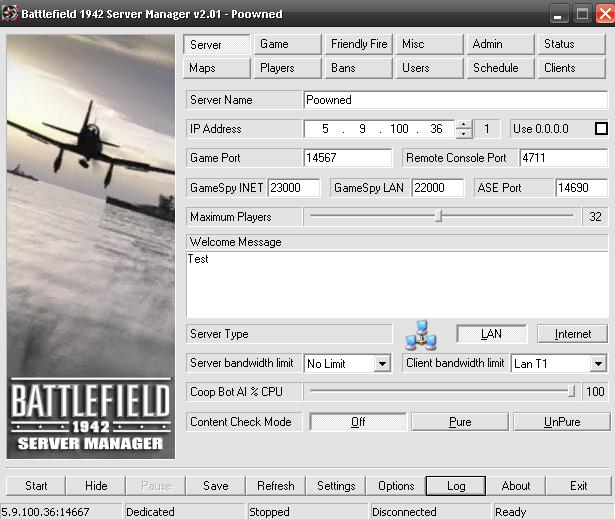615x519 pixels.
Task: Click the ASE Port field
Action: coord(581,188)
